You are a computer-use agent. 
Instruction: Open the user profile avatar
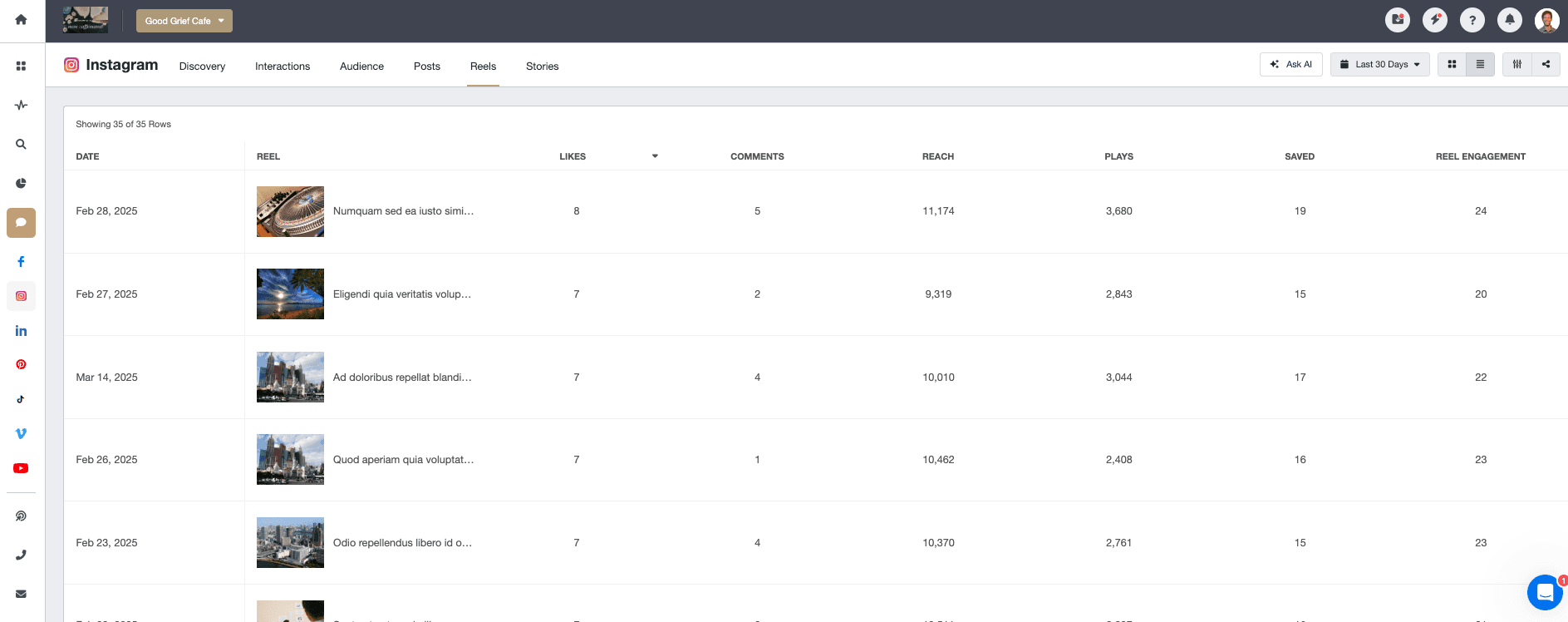point(1547,19)
